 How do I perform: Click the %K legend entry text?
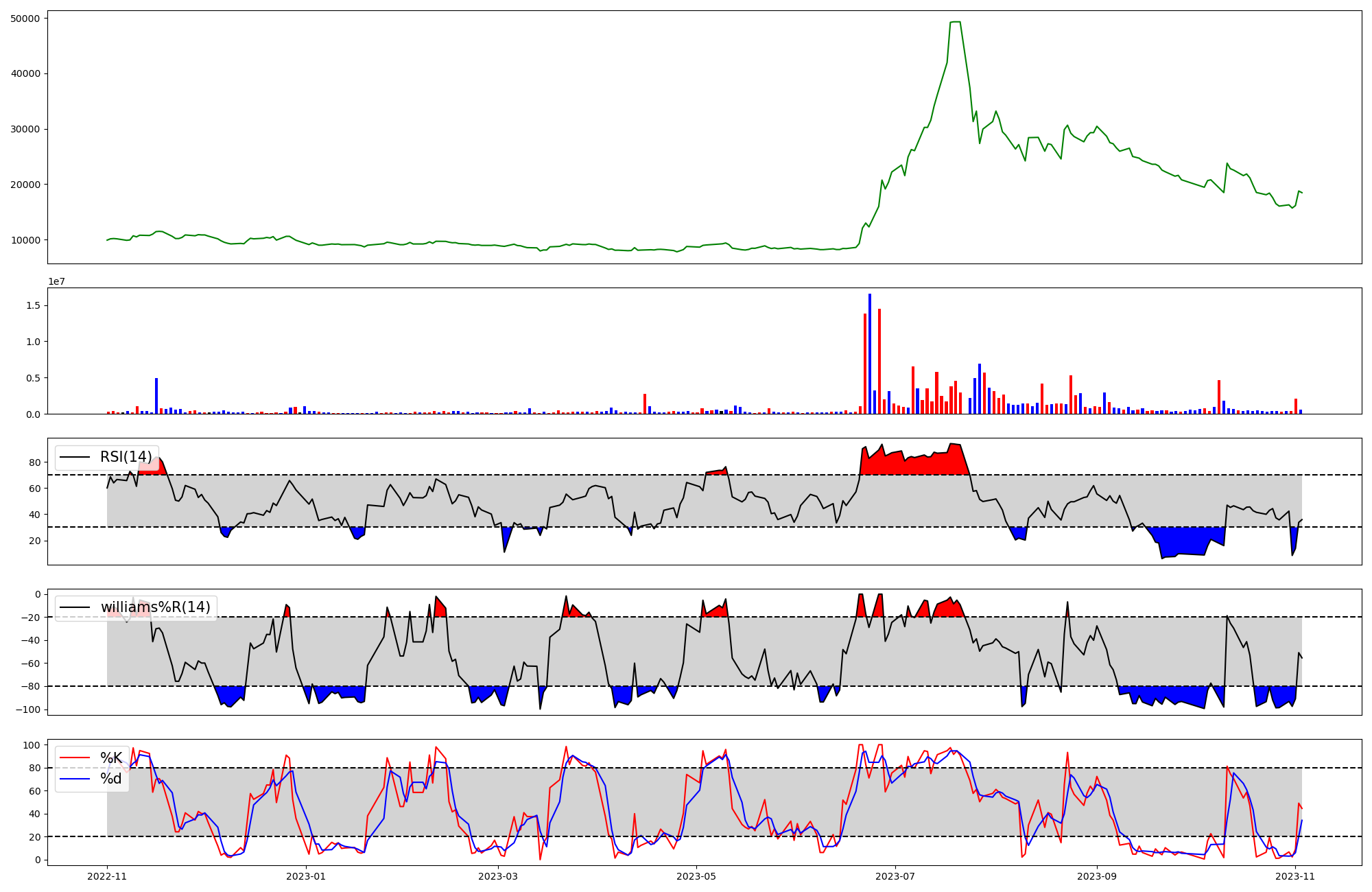[111, 758]
